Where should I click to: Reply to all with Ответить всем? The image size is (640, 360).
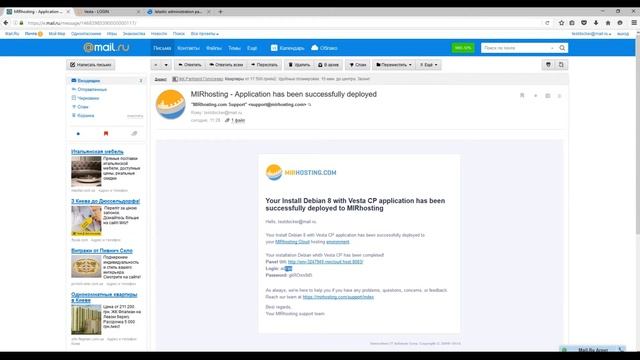226,64
